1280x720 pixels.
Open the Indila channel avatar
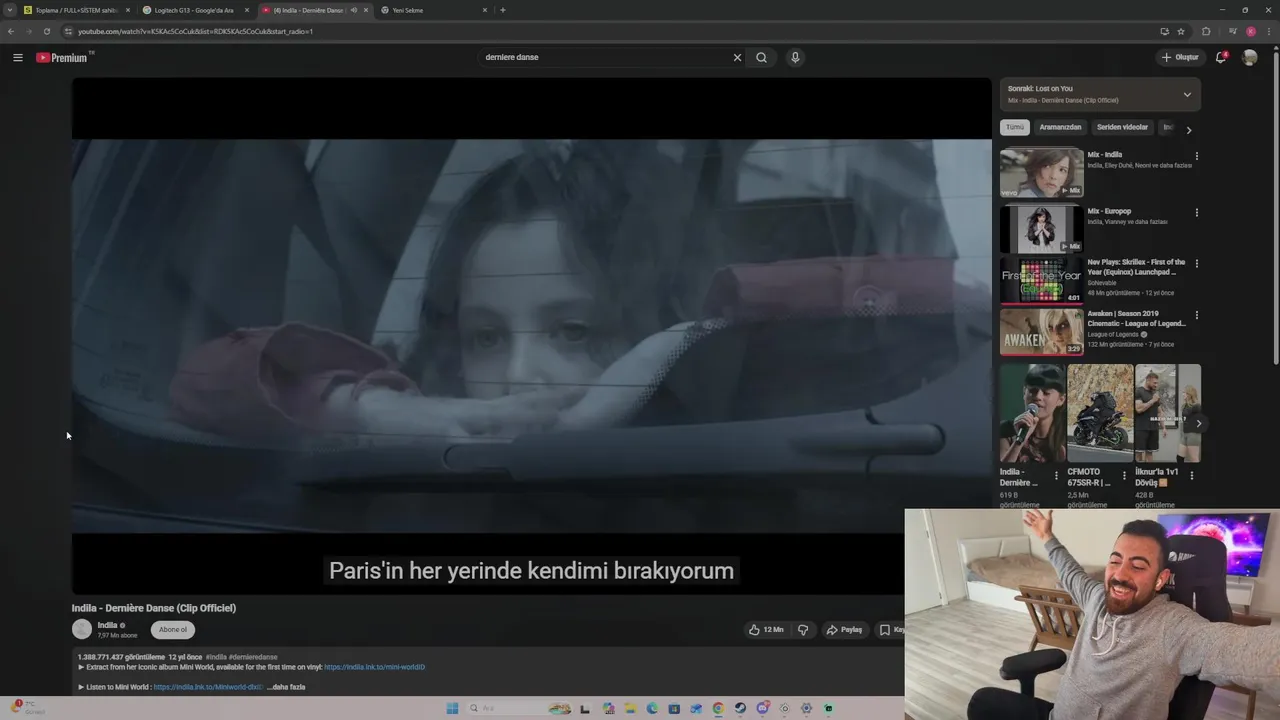coord(82,629)
